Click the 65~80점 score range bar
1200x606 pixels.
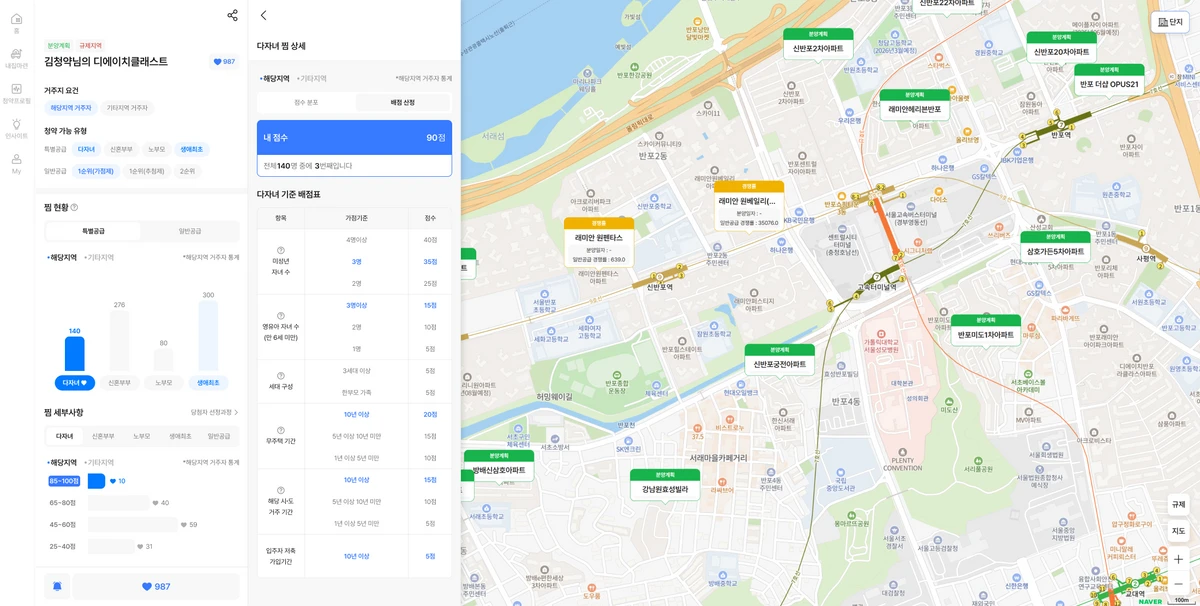[x=118, y=503]
